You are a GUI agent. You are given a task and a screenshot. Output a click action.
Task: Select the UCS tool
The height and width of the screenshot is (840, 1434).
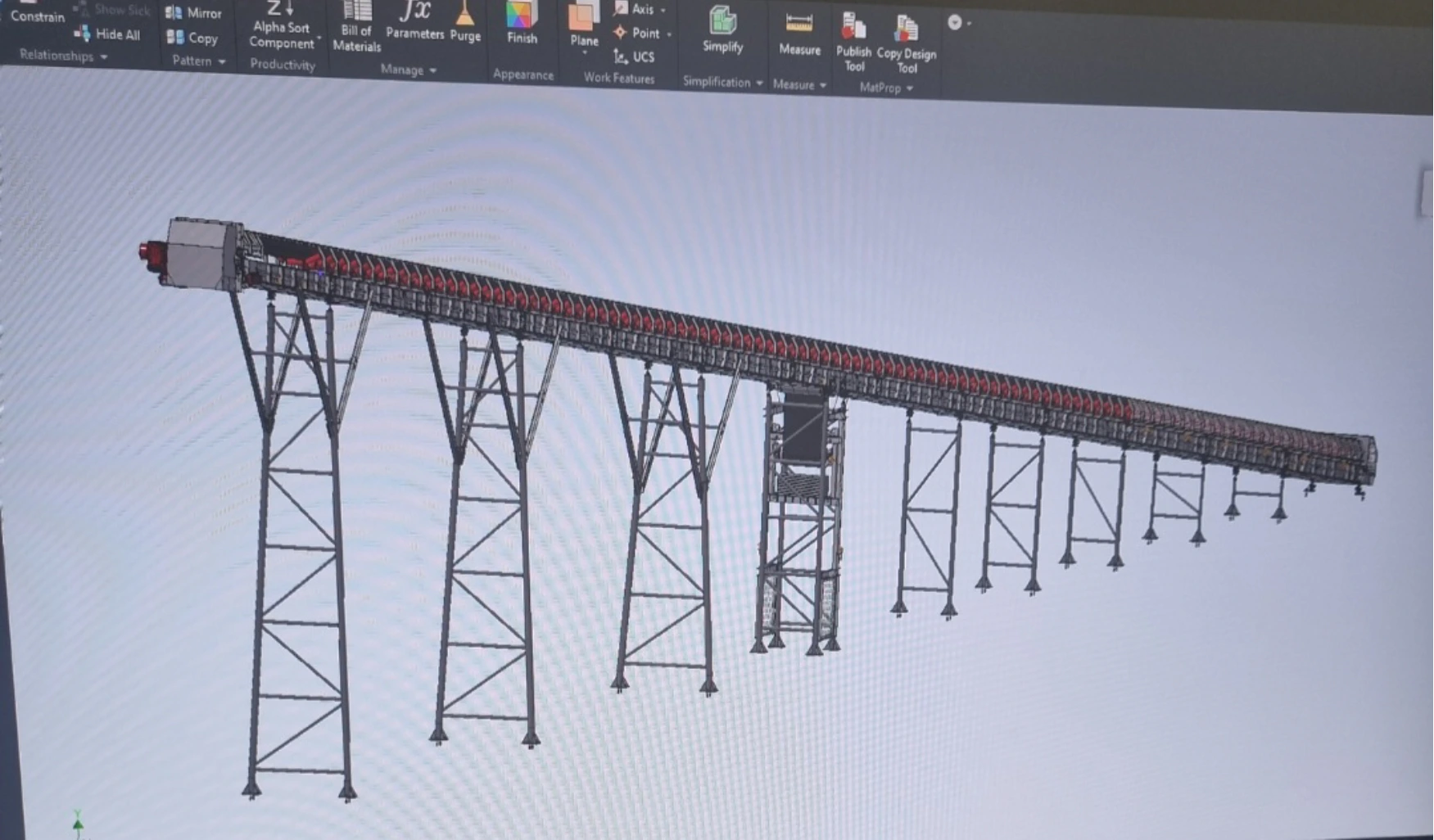click(635, 56)
